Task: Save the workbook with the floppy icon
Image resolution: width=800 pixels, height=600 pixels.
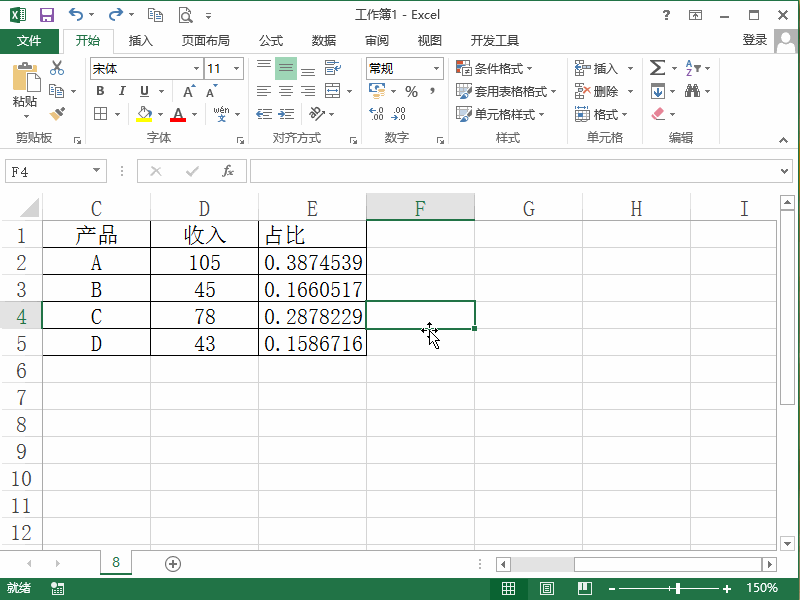Action: tap(46, 15)
